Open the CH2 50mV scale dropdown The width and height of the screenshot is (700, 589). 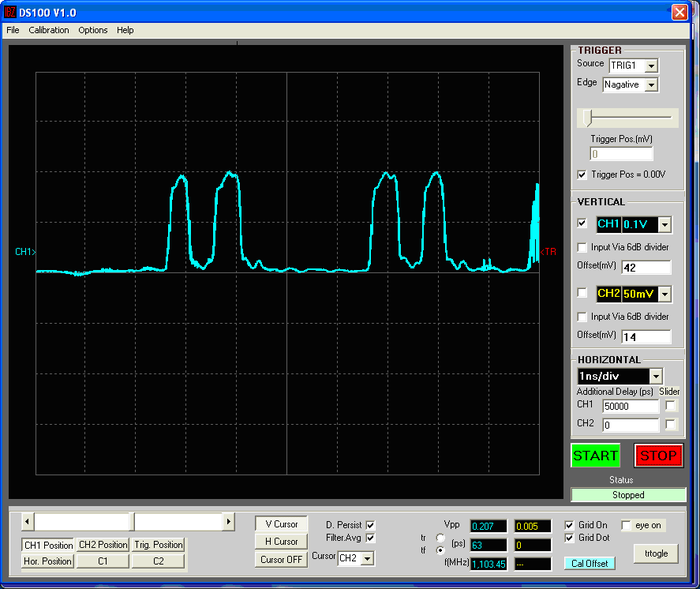click(x=665, y=294)
